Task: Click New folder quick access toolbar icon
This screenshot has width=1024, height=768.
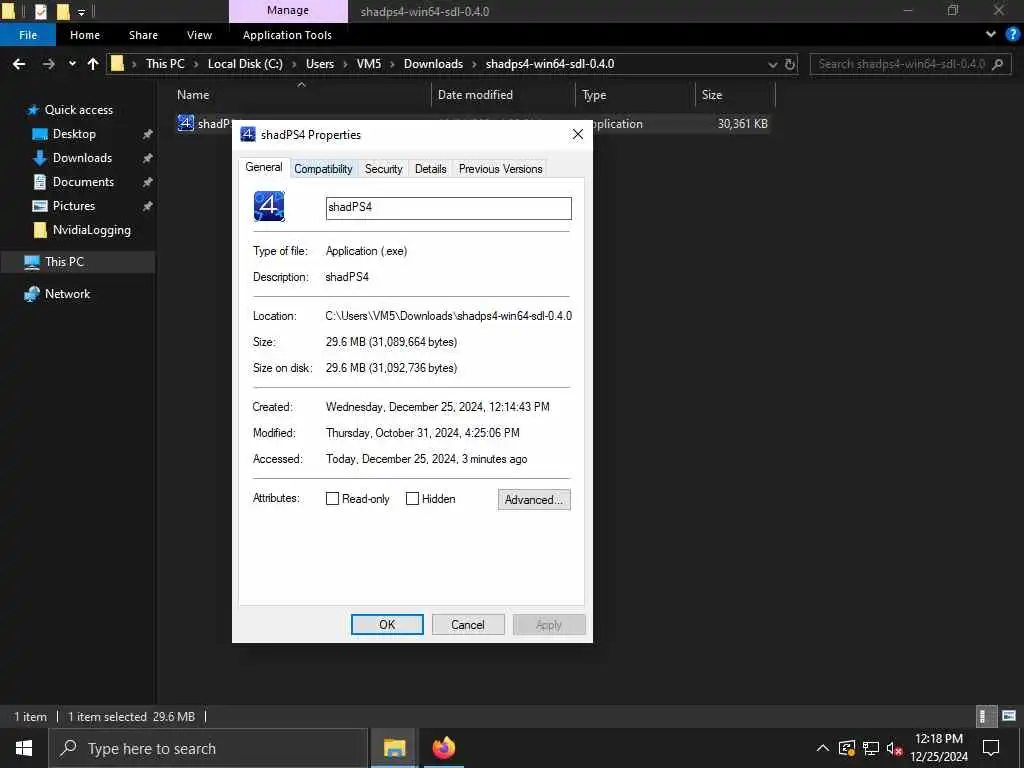Action: coord(63,11)
